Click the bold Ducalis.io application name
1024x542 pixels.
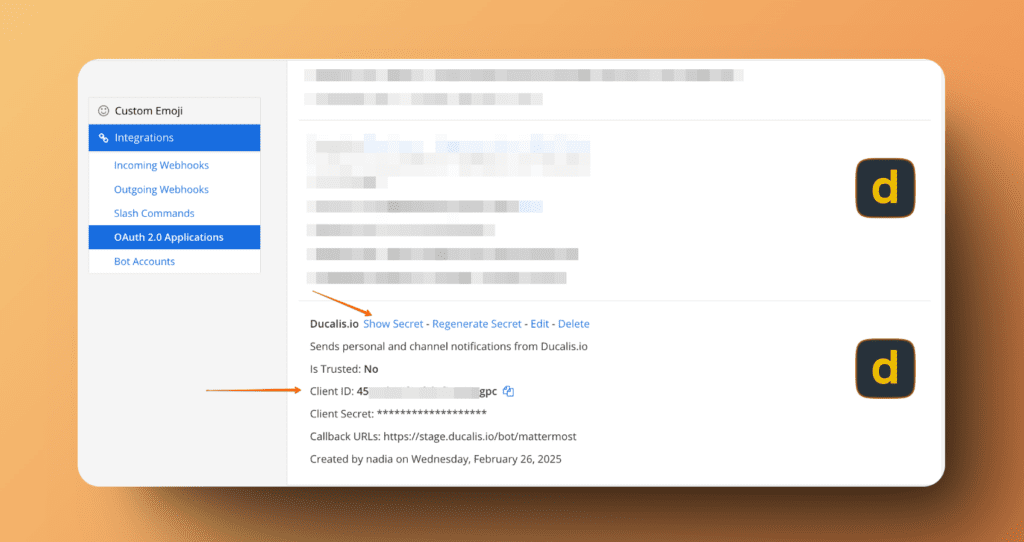point(335,324)
